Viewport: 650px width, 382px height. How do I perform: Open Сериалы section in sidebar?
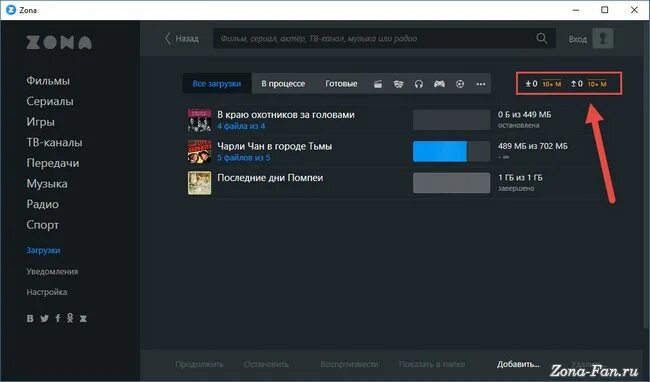[50, 101]
